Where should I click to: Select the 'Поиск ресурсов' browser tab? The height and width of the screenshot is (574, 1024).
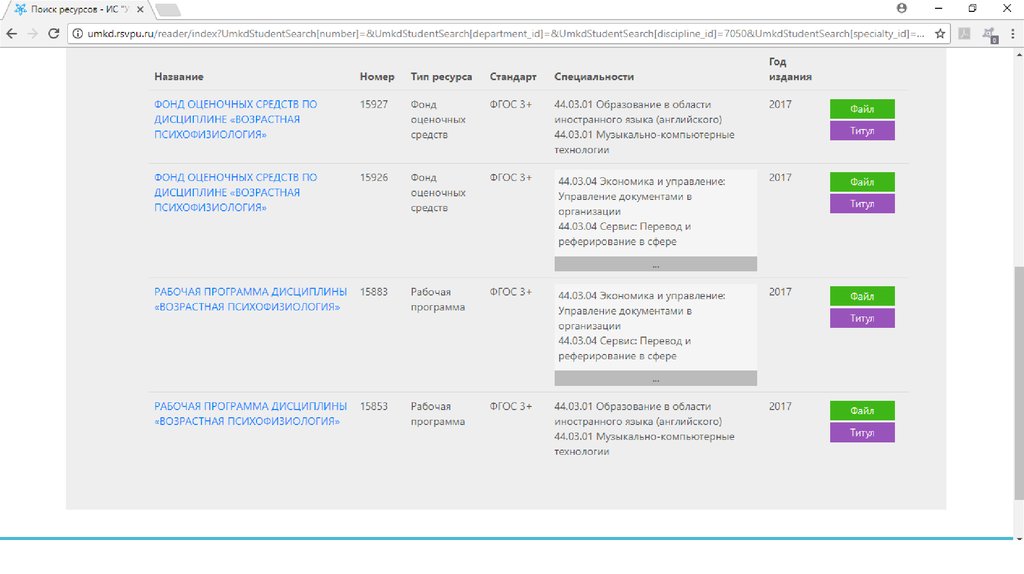click(x=77, y=10)
